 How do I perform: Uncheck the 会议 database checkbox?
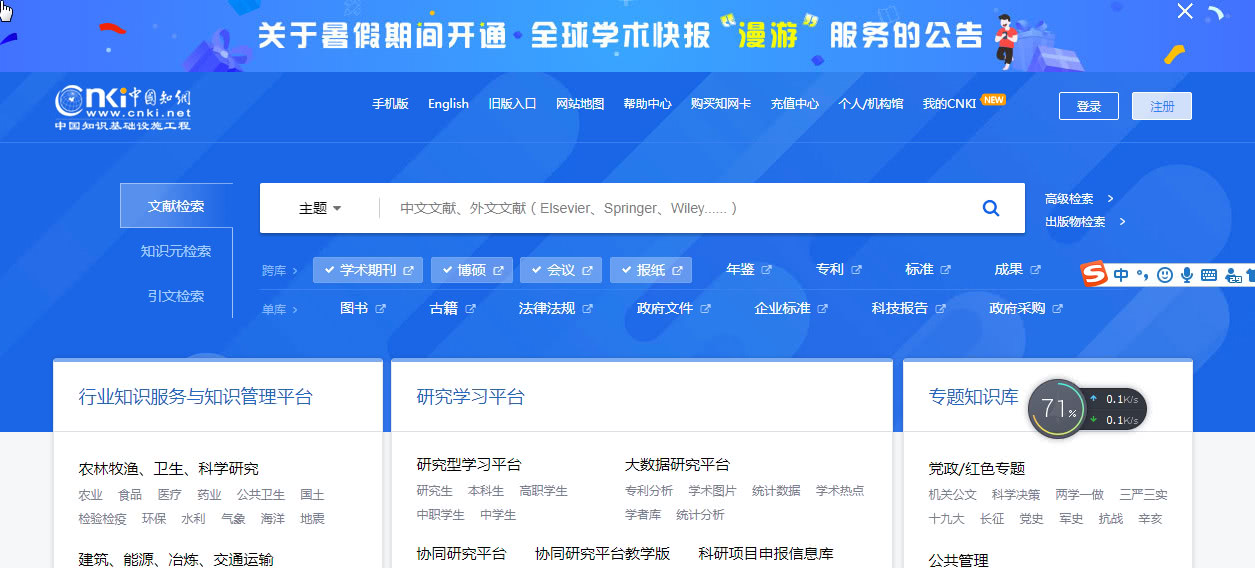click(538, 270)
